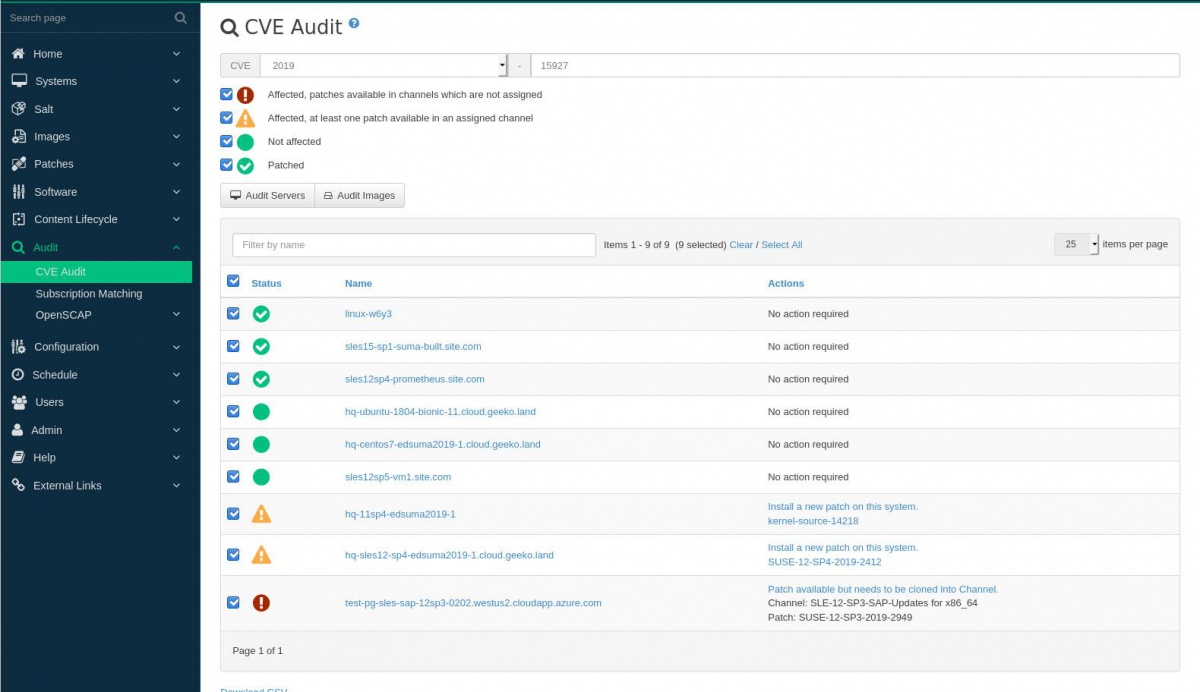Click the search magnifier icon in sidebar
The image size is (1200, 692).
pos(180,18)
